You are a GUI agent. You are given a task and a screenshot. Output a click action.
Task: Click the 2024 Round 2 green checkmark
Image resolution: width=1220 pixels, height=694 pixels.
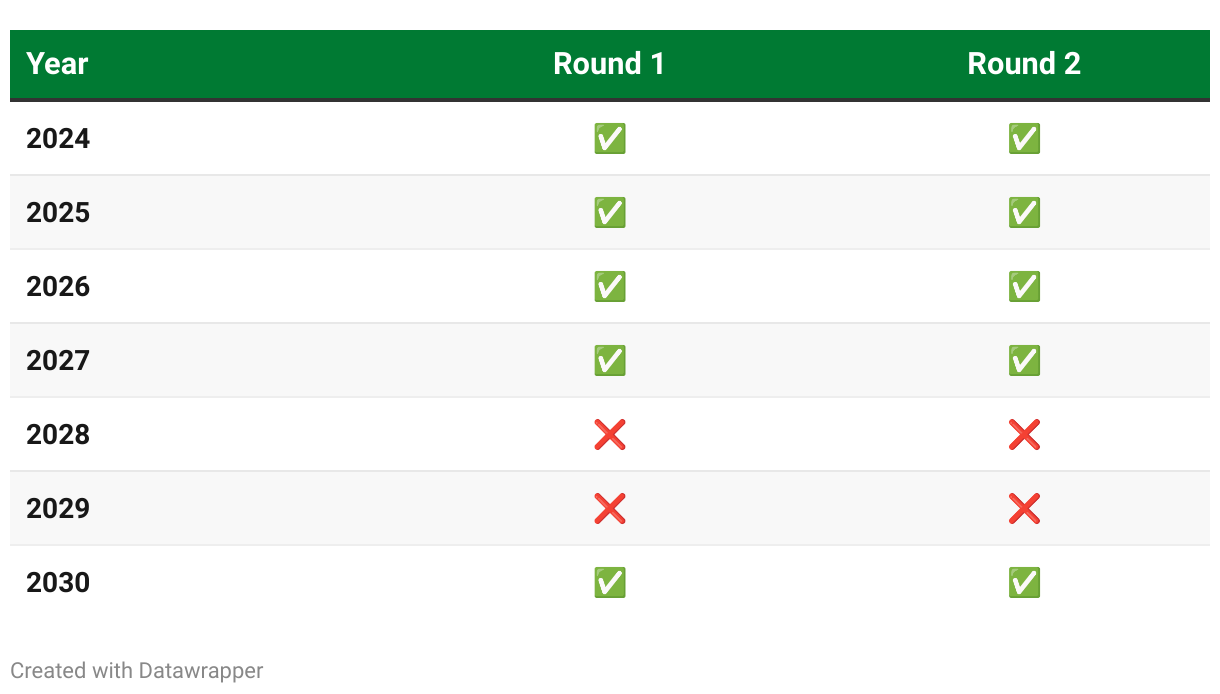[x=1024, y=139]
